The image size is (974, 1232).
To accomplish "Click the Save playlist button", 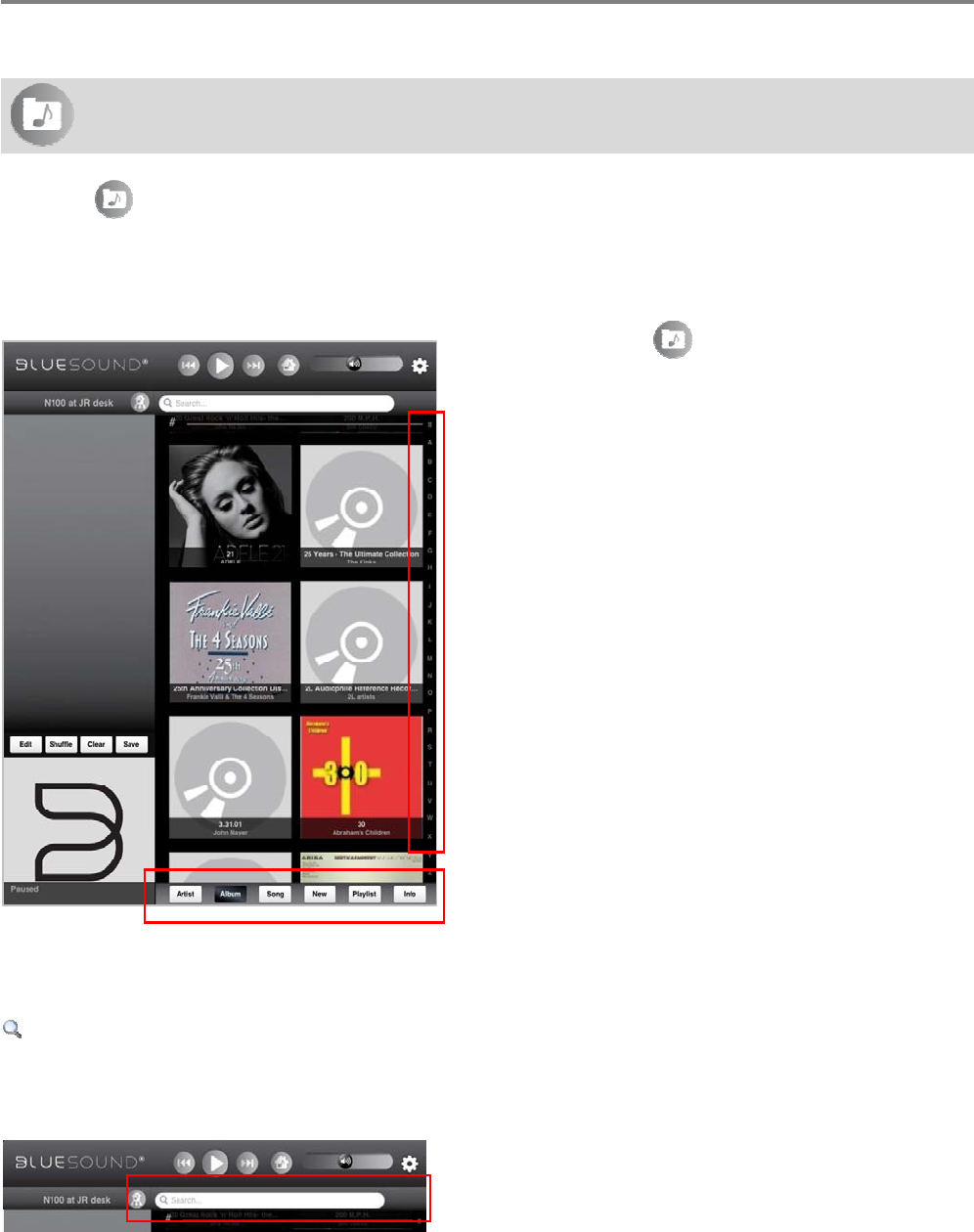I will (131, 744).
